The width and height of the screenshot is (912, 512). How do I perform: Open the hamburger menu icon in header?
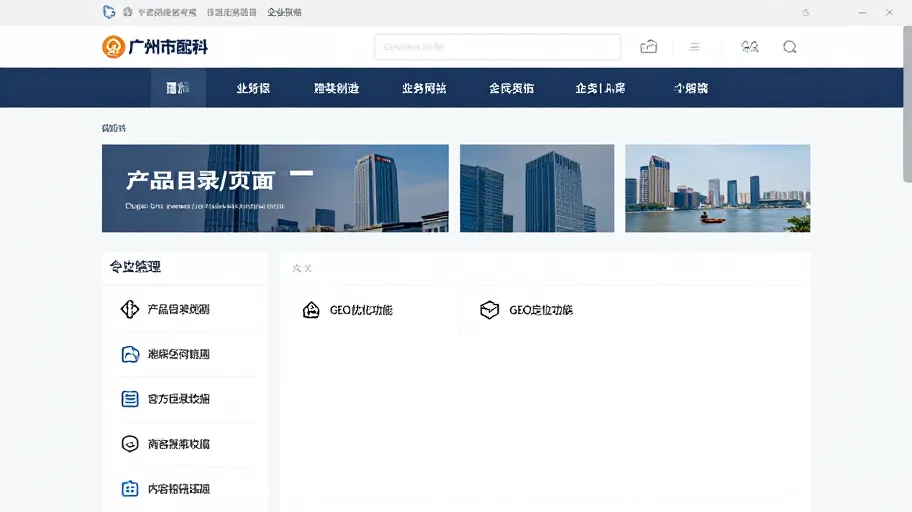[694, 47]
